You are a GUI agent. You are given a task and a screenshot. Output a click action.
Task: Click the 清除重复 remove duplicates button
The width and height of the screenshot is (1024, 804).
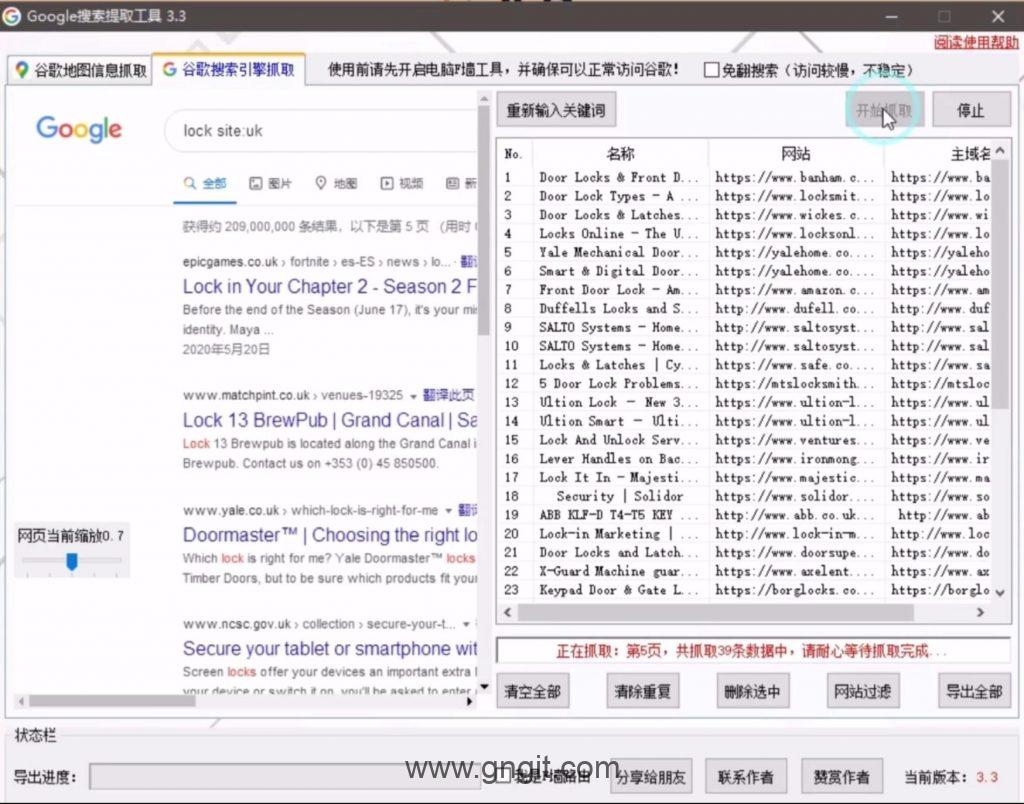point(643,691)
